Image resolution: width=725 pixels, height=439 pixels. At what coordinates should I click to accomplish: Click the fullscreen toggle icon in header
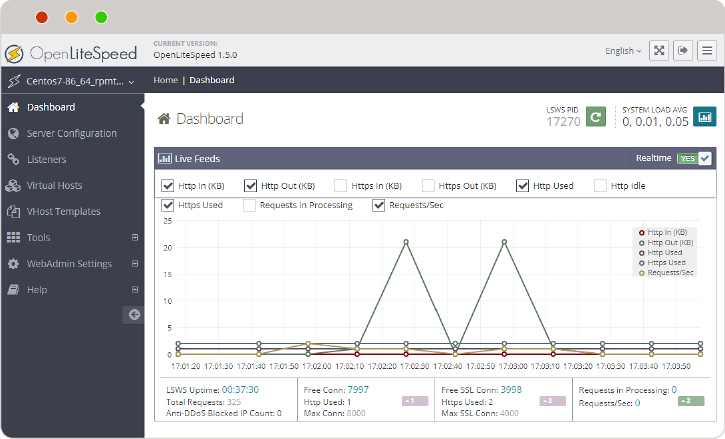click(659, 50)
